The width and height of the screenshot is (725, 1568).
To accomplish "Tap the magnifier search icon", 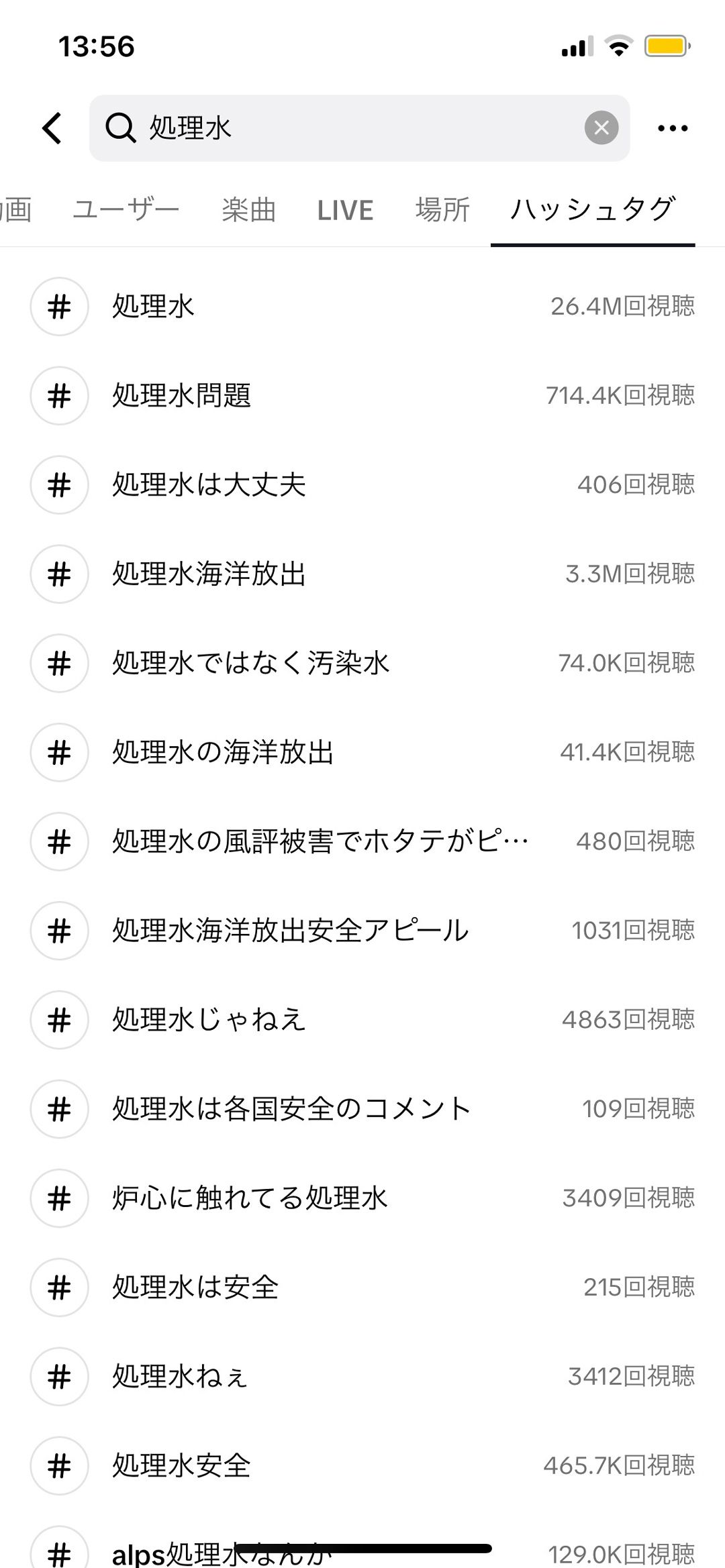I will coord(121,127).
